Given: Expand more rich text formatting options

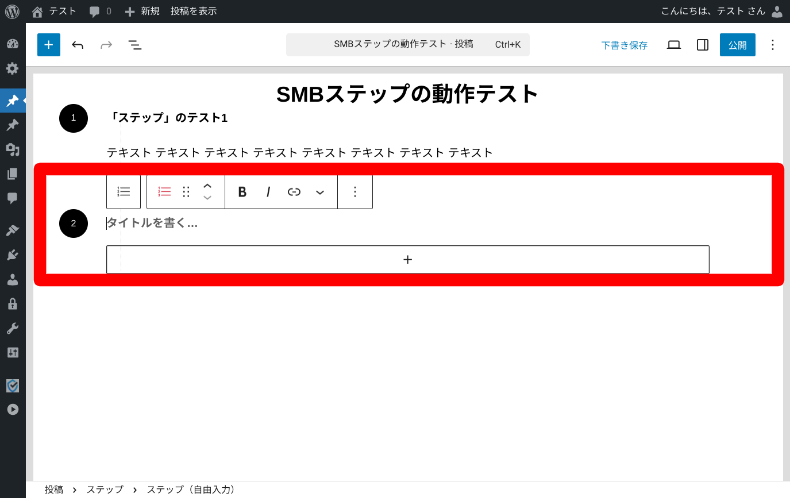Looking at the screenshot, I should 320,192.
